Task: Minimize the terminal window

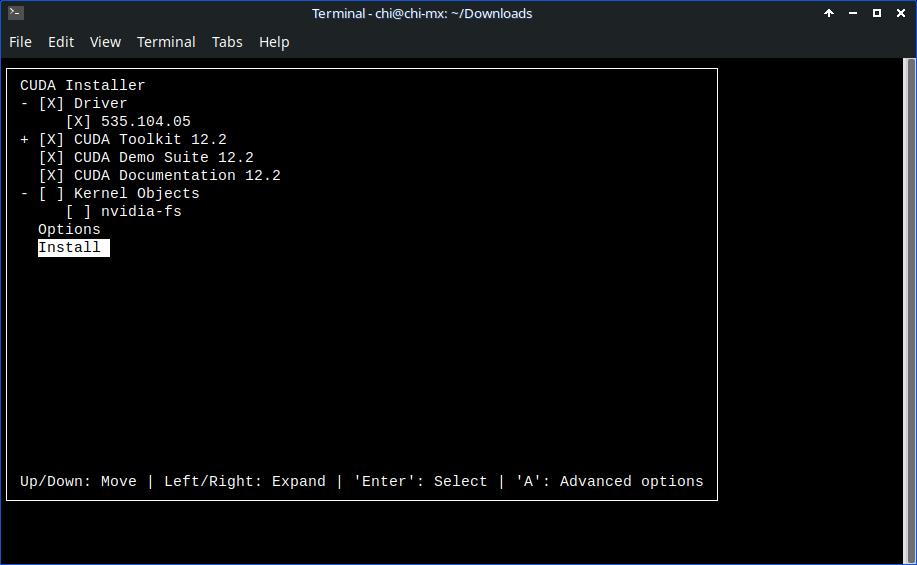Action: coord(853,13)
